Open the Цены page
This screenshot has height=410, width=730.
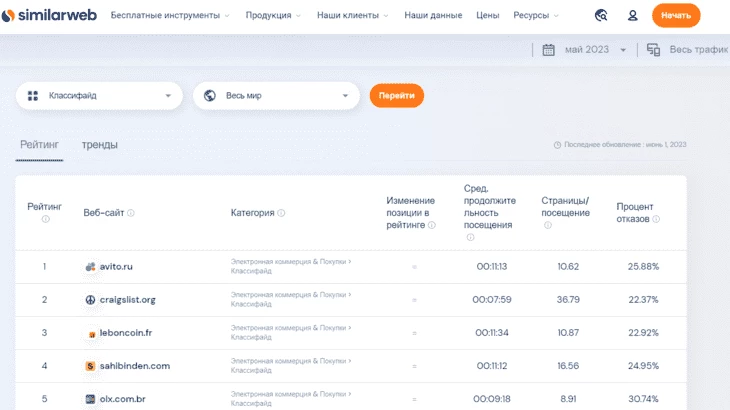tap(487, 15)
